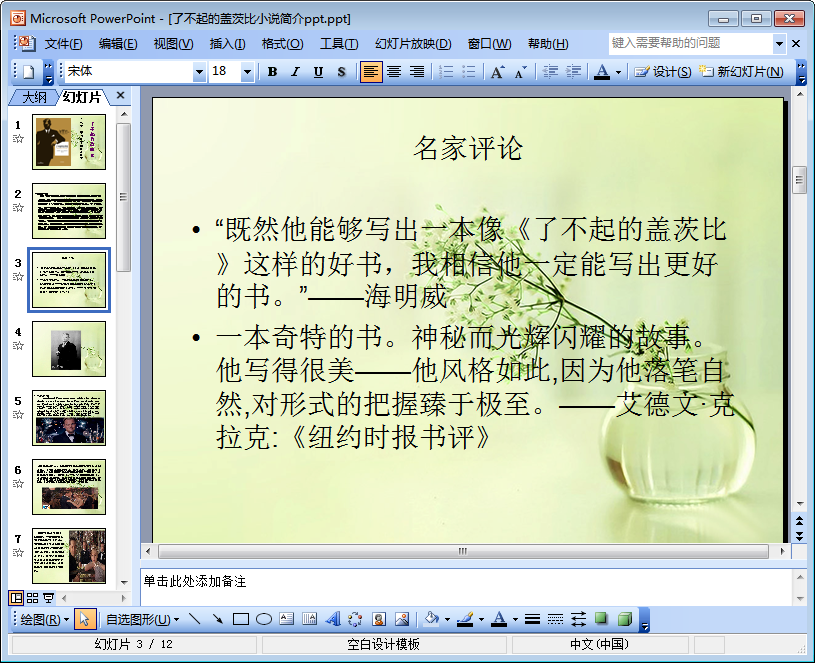Open the 格式(O) menu
Screen dimensions: 815x663
[282, 44]
